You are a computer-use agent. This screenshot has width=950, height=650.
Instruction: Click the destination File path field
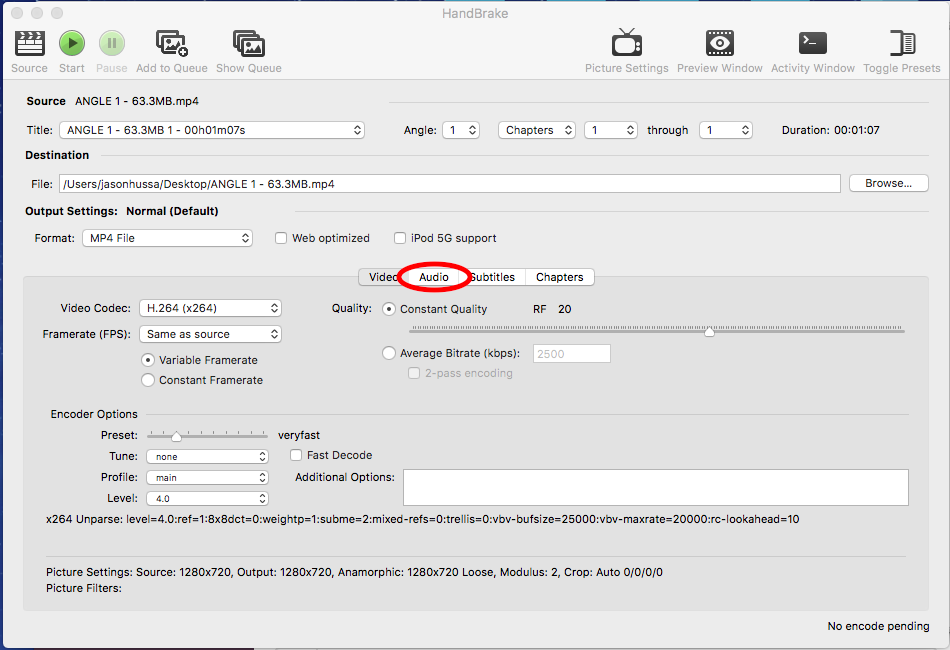pos(450,184)
